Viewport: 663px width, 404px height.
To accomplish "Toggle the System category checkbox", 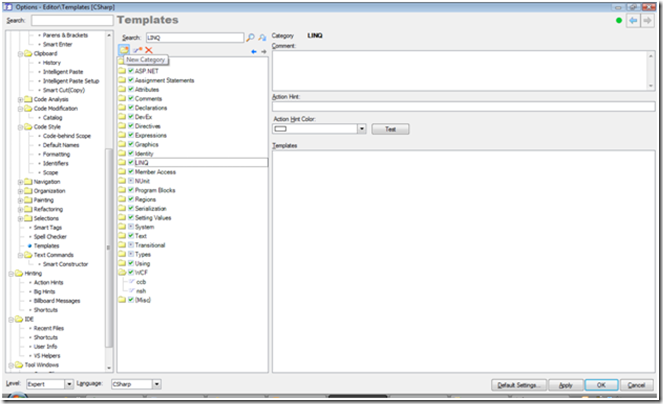I will click(131, 226).
